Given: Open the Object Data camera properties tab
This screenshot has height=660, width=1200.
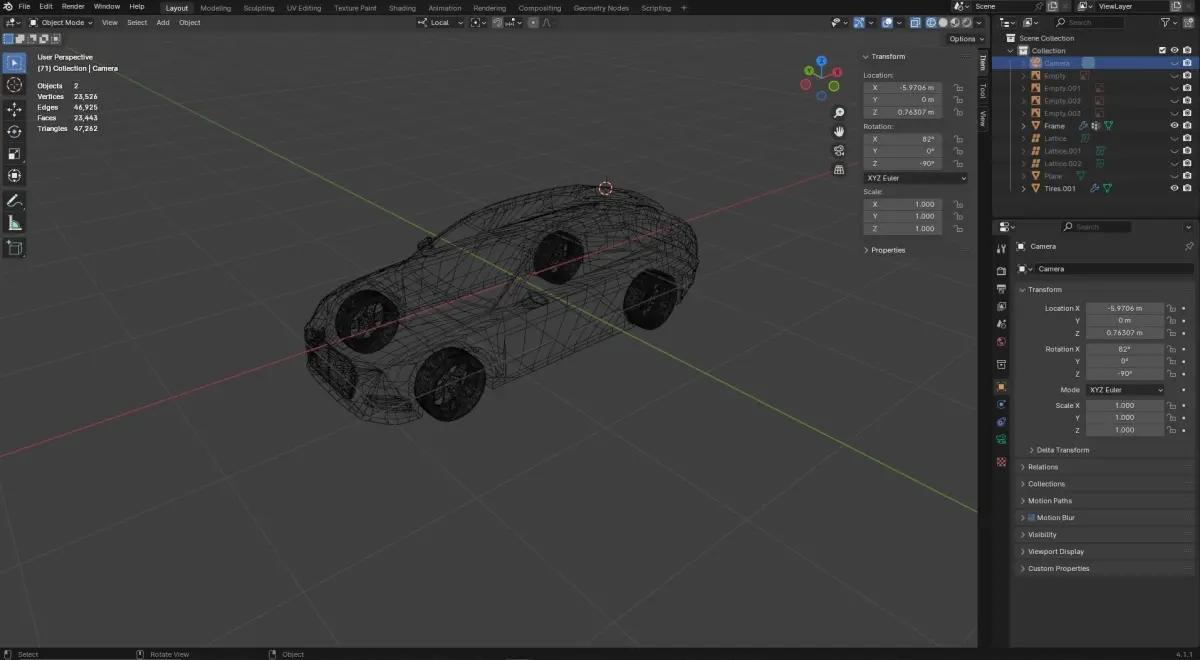Looking at the screenshot, I should tap(1001, 439).
